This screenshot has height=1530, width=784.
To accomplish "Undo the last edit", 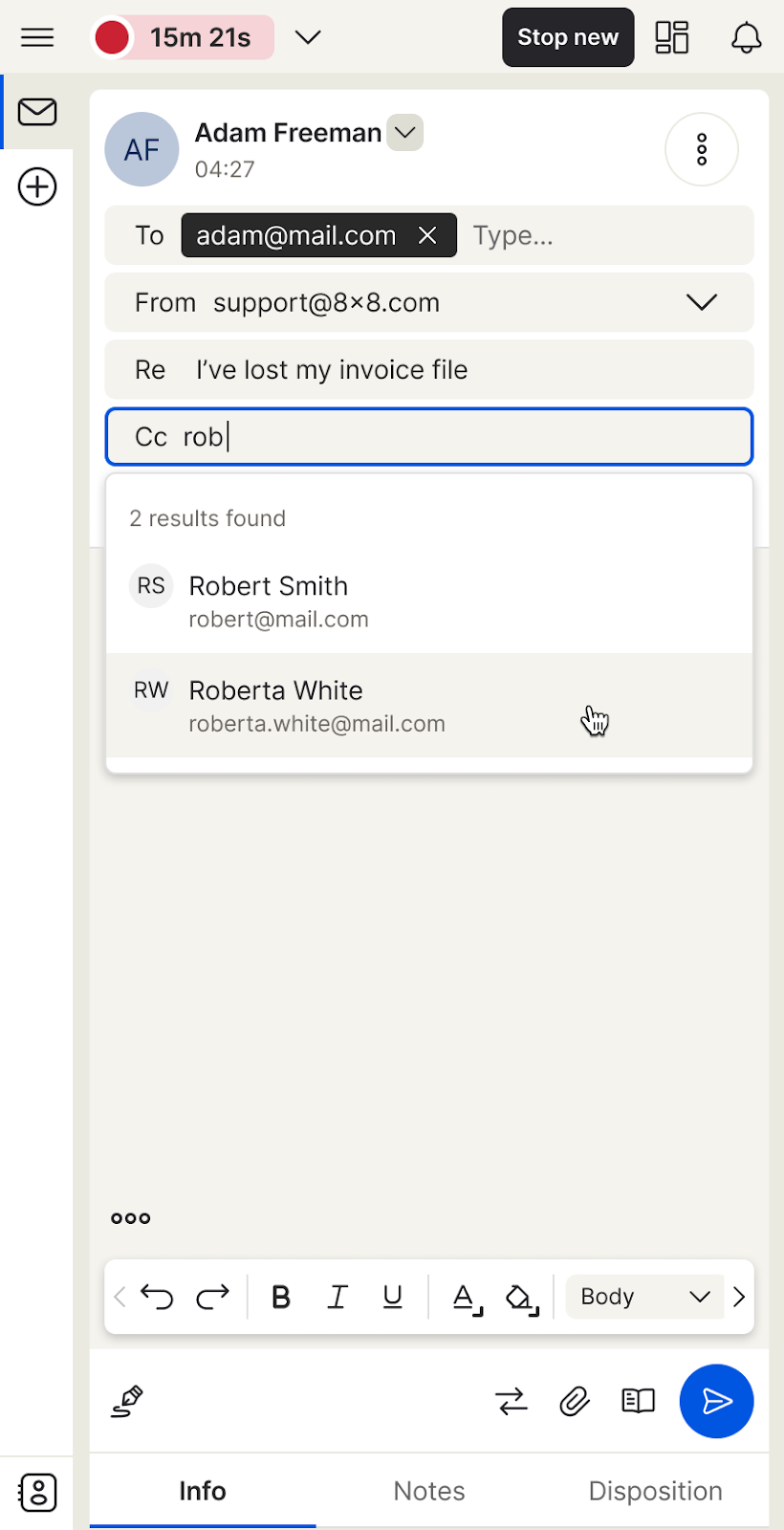I will 157,1297.
